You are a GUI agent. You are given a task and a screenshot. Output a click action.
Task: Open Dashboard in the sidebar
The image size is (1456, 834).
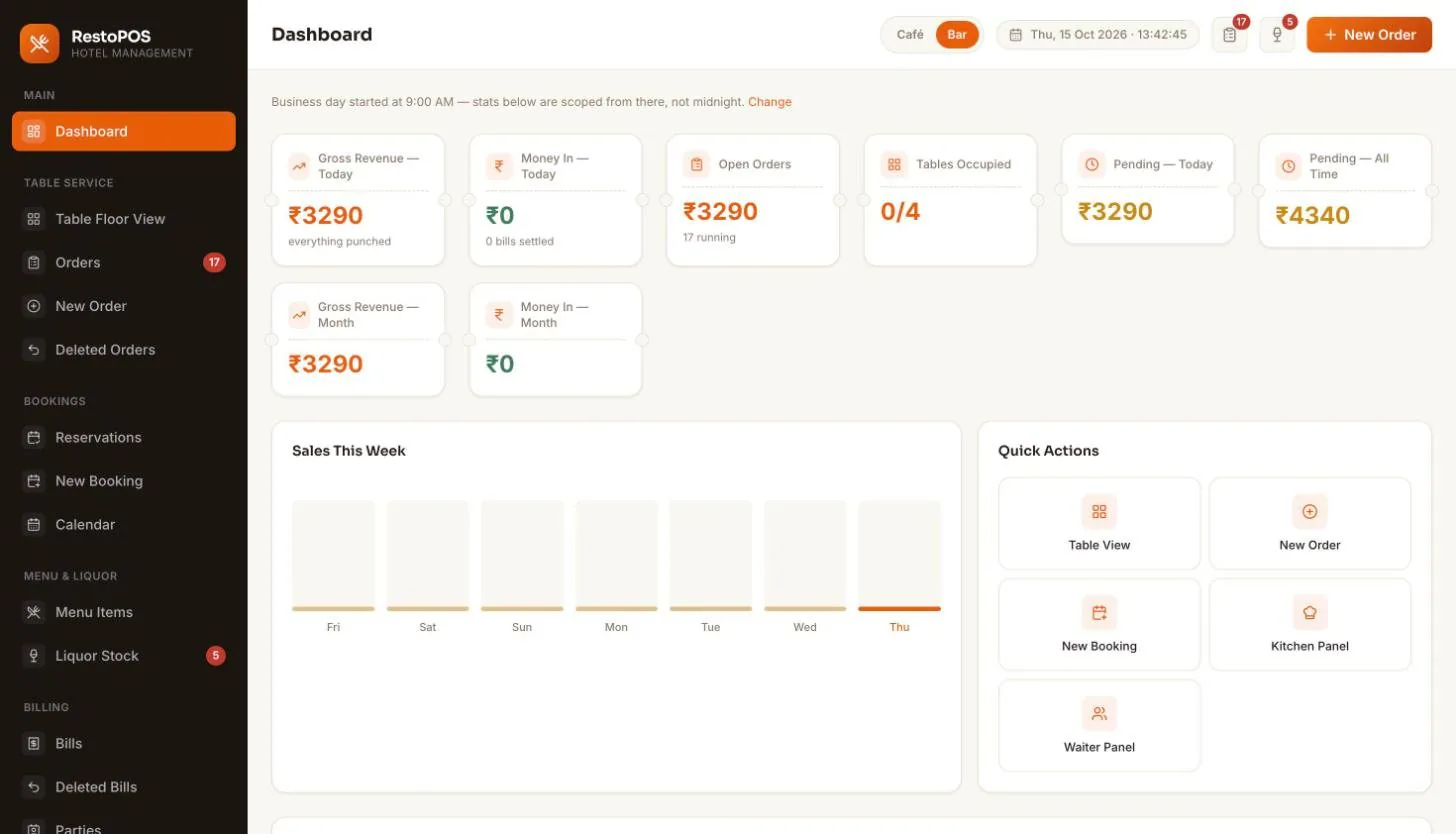(x=124, y=131)
